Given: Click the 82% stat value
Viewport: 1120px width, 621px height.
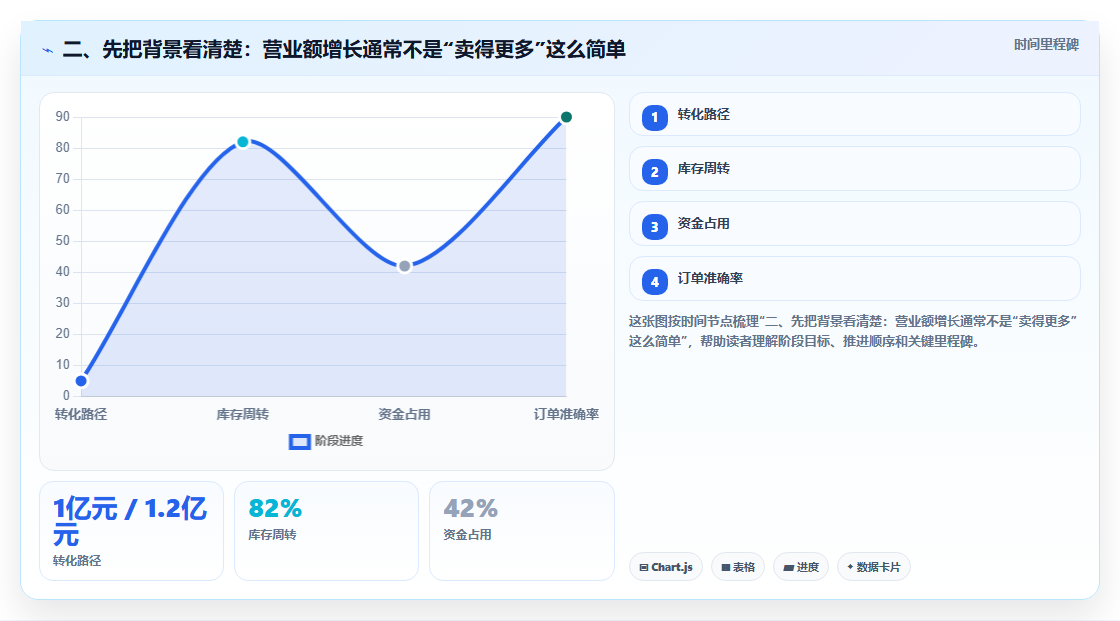Looking at the screenshot, I should pos(275,508).
